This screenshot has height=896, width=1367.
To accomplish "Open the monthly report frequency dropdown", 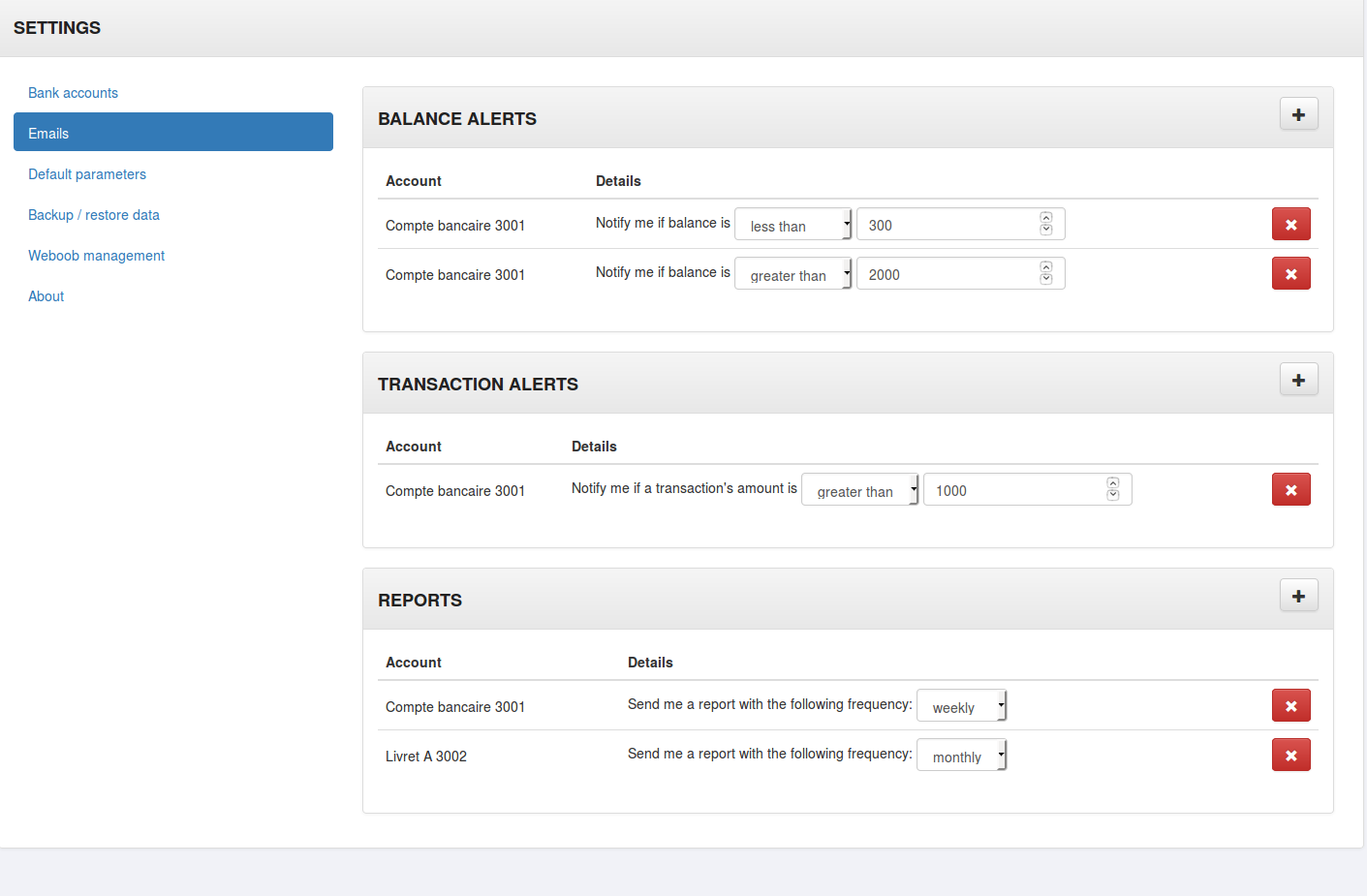I will 961,755.
